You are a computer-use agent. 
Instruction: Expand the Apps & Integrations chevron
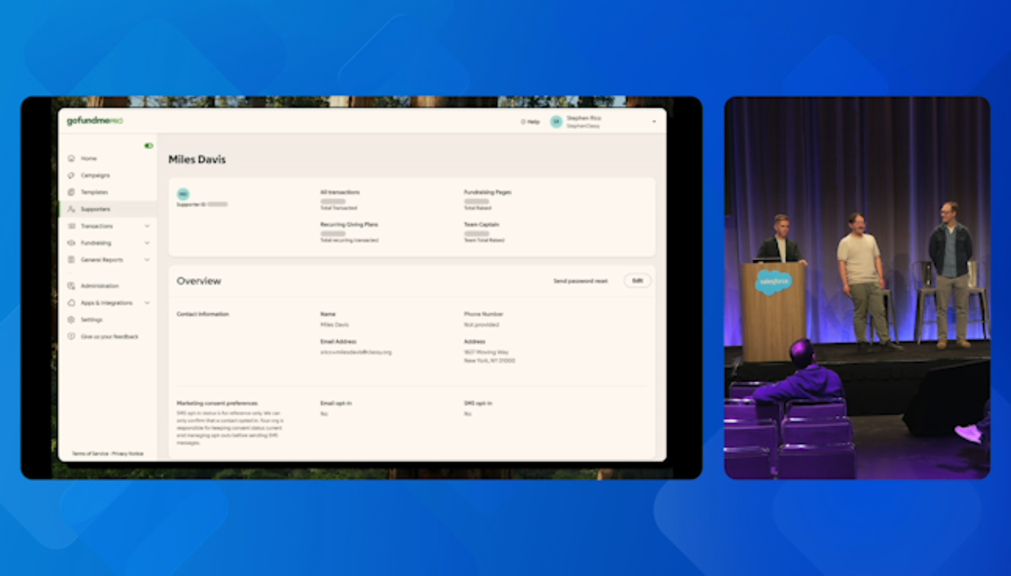(147, 303)
